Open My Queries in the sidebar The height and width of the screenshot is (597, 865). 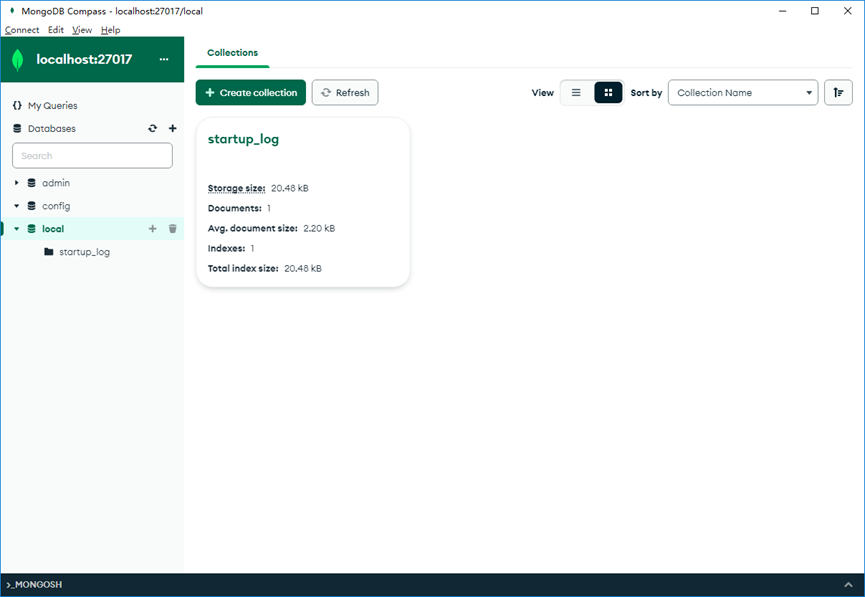coord(54,105)
